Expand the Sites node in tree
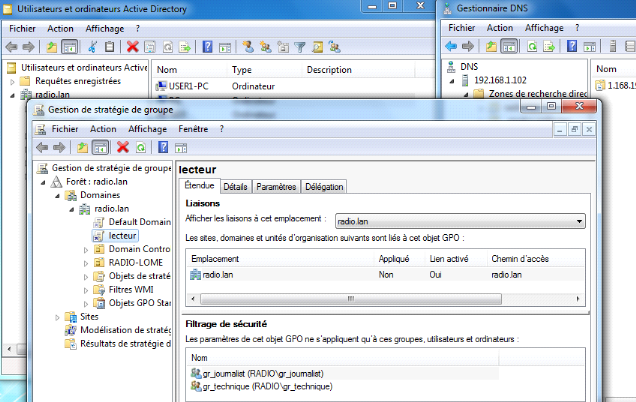 tap(57, 317)
